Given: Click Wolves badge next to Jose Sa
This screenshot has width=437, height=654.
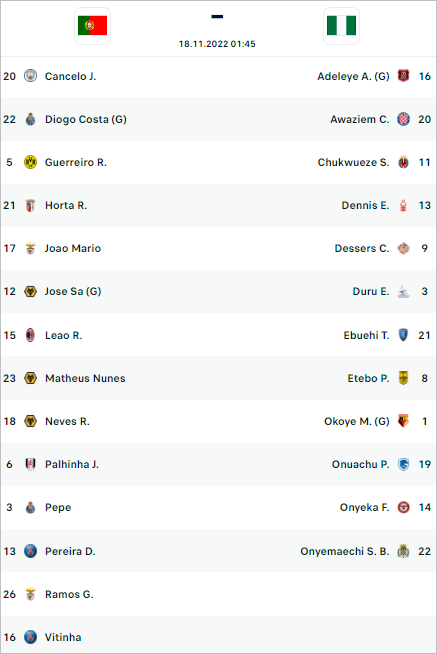Looking at the screenshot, I should click(30, 291).
